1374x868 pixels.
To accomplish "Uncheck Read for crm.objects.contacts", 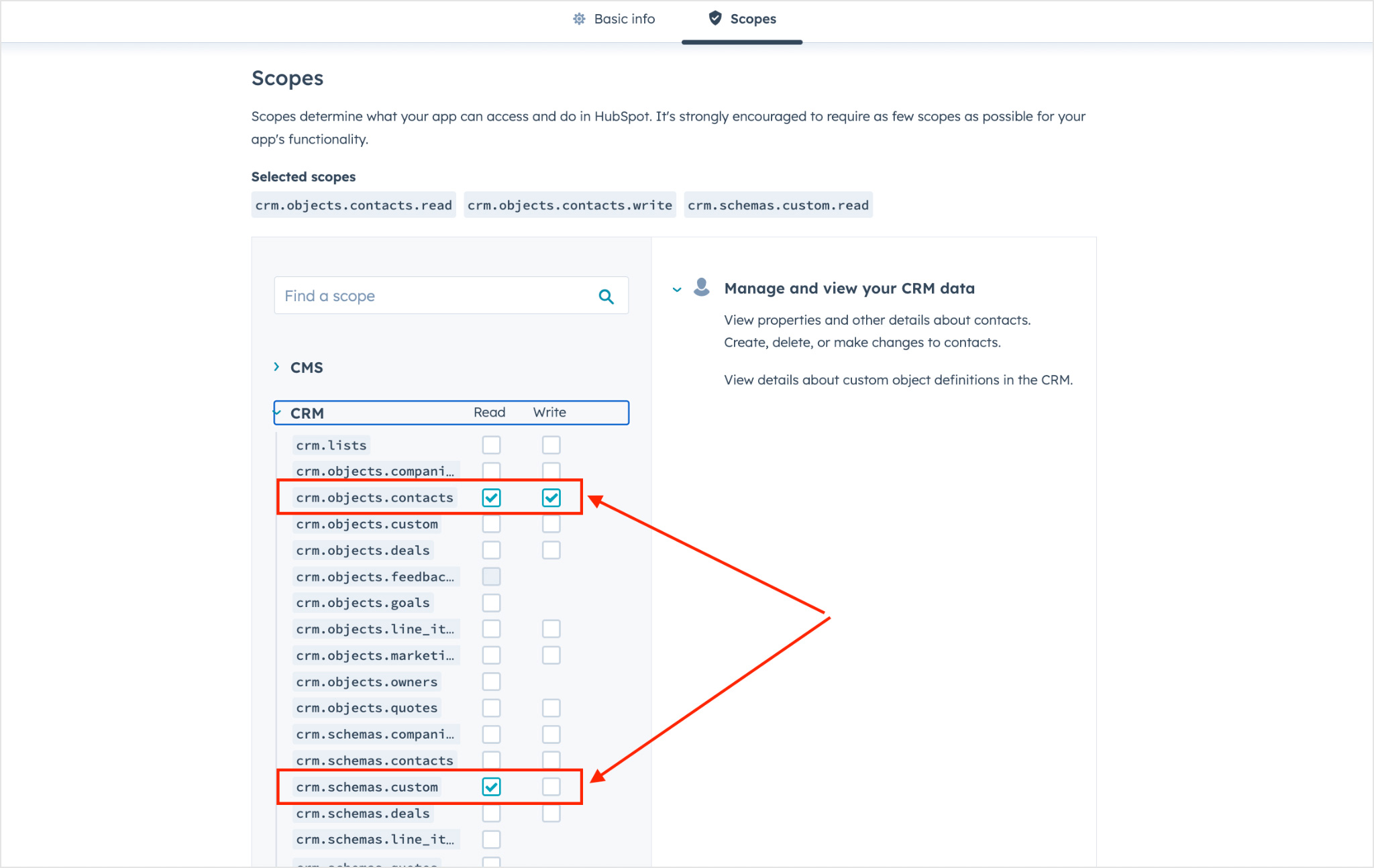I will click(x=491, y=497).
